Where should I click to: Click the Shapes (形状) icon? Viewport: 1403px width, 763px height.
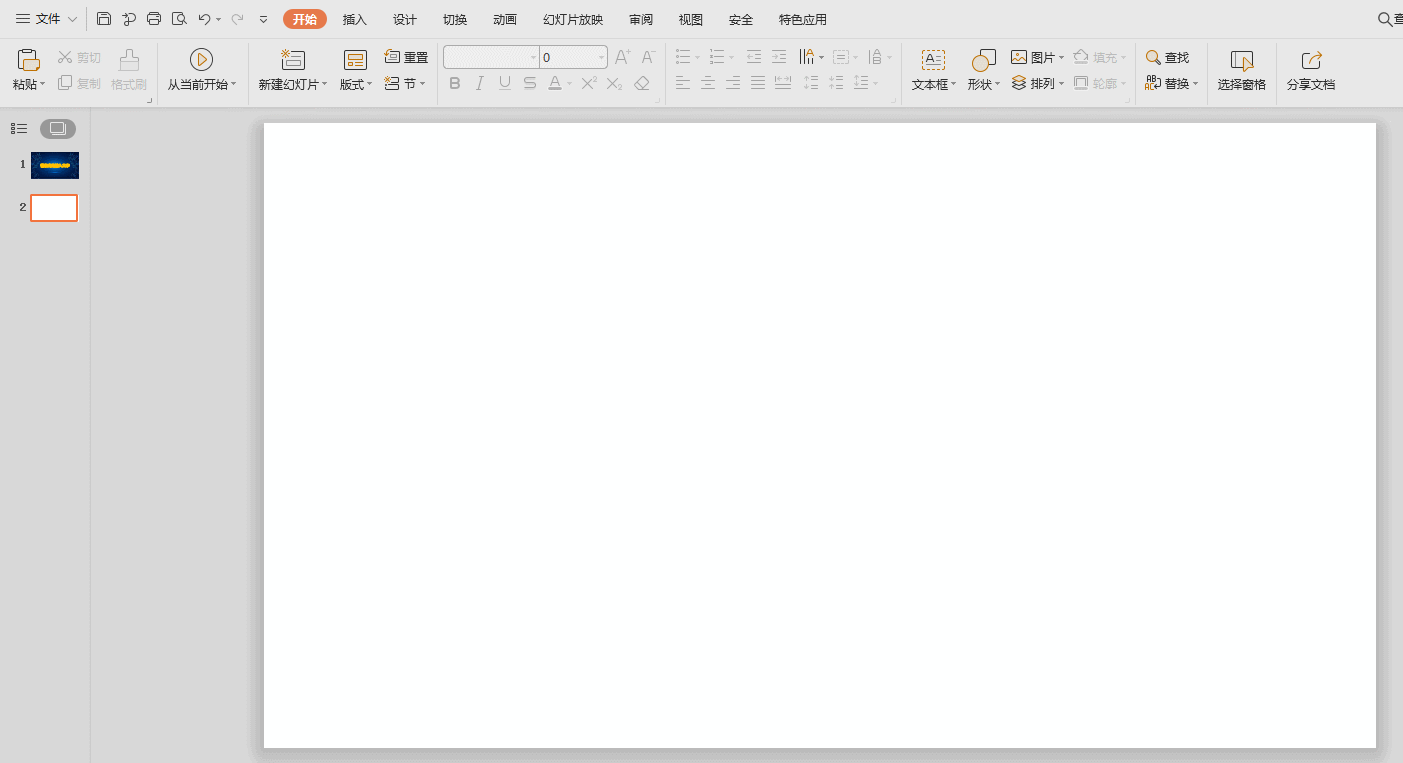pyautogui.click(x=983, y=60)
